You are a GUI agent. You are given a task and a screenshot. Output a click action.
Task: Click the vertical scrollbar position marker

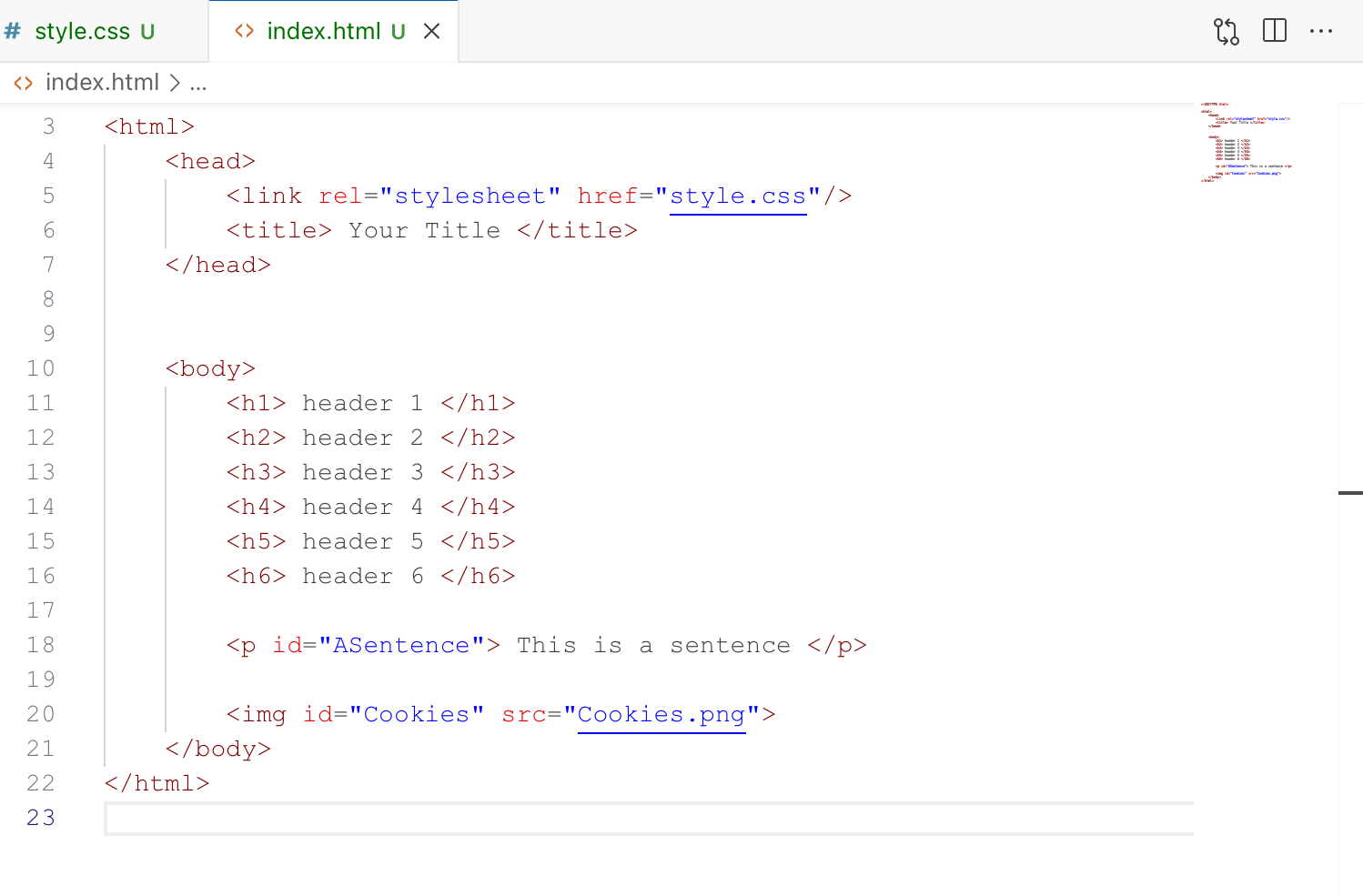(x=1350, y=493)
